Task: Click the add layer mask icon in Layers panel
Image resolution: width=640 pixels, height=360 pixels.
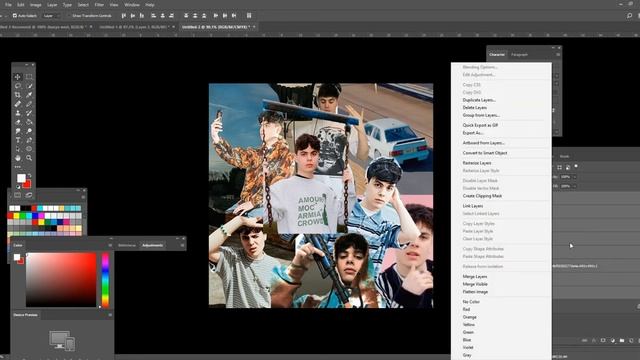Action: [603, 340]
